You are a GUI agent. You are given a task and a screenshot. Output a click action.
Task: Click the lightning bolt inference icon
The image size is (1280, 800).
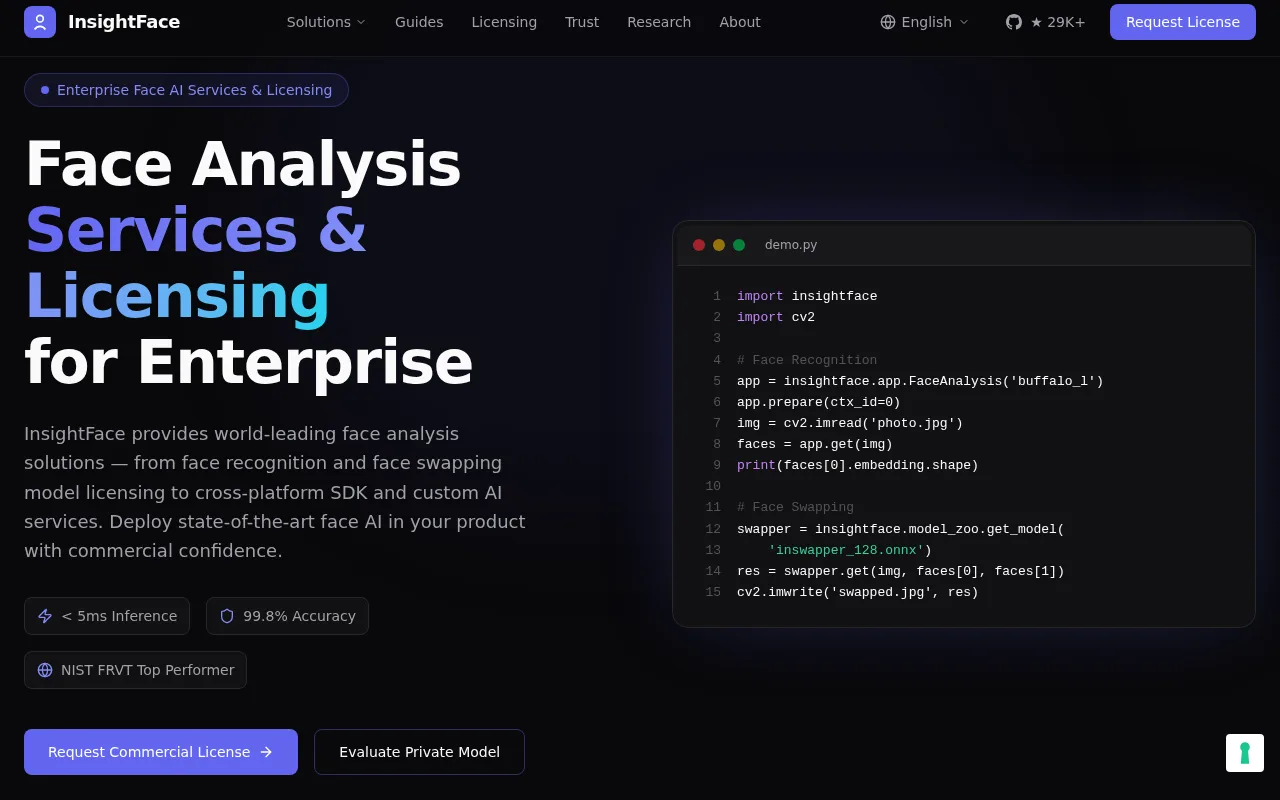coord(45,616)
